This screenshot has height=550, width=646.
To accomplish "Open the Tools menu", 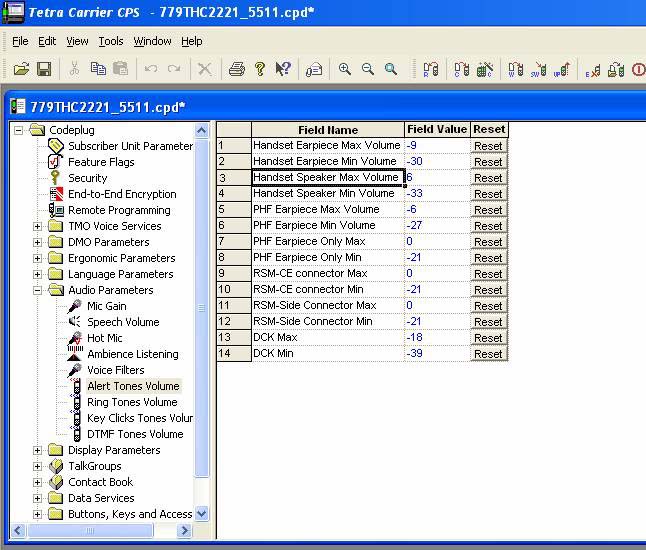I will 111,41.
